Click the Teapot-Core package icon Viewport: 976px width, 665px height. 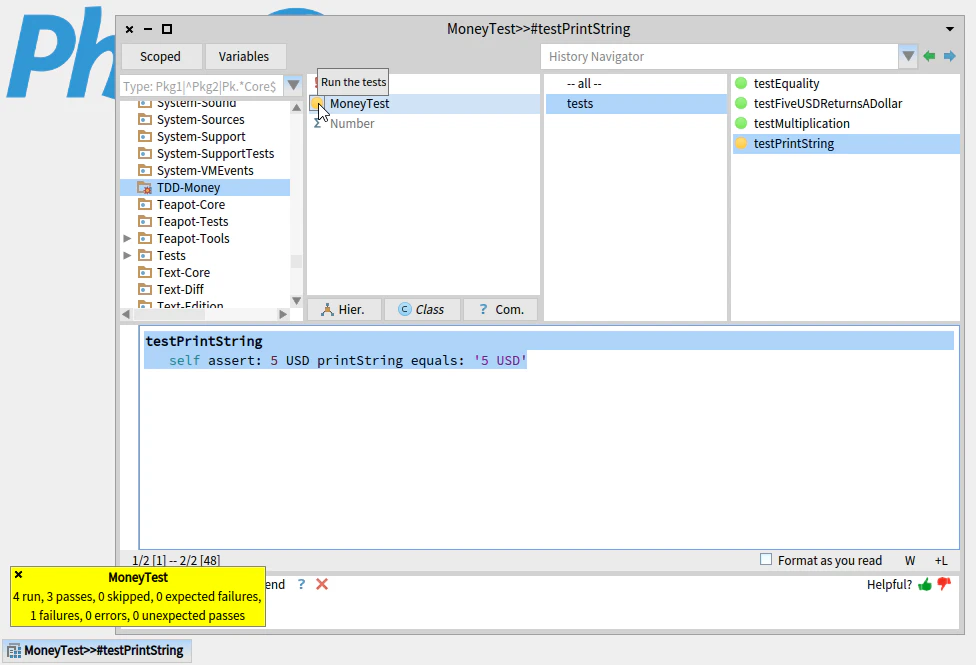pos(144,204)
